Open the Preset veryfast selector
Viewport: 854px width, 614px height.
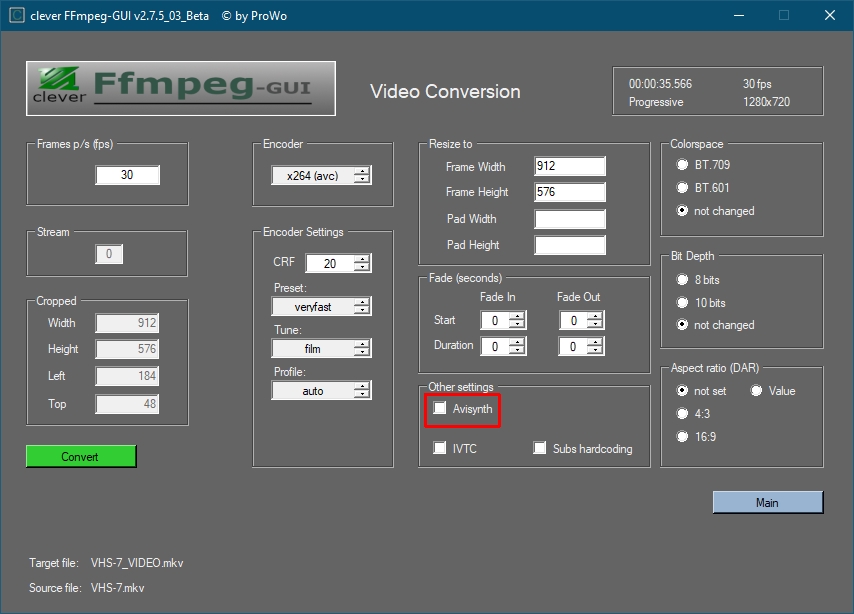[321, 307]
